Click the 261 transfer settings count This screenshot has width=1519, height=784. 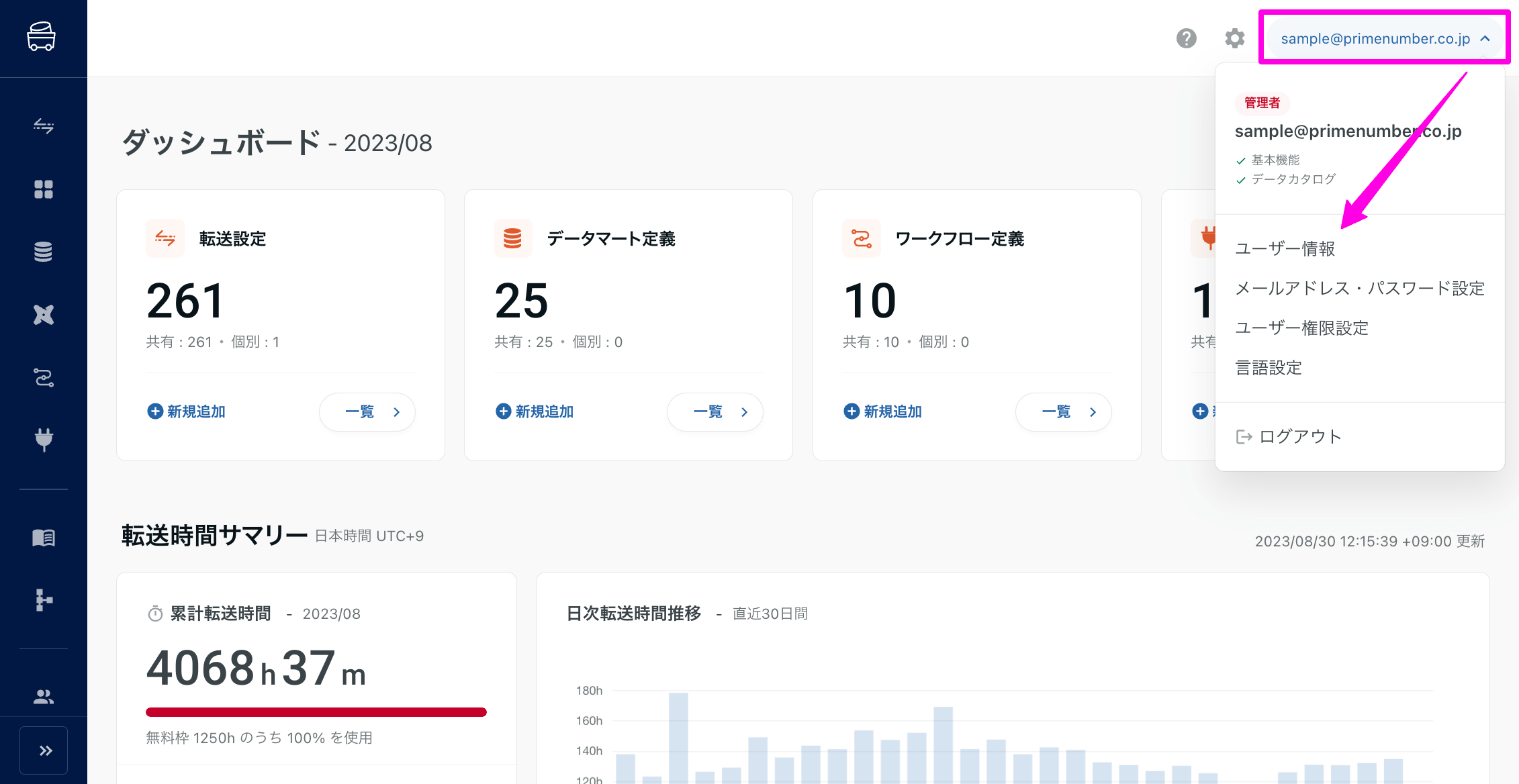(185, 301)
